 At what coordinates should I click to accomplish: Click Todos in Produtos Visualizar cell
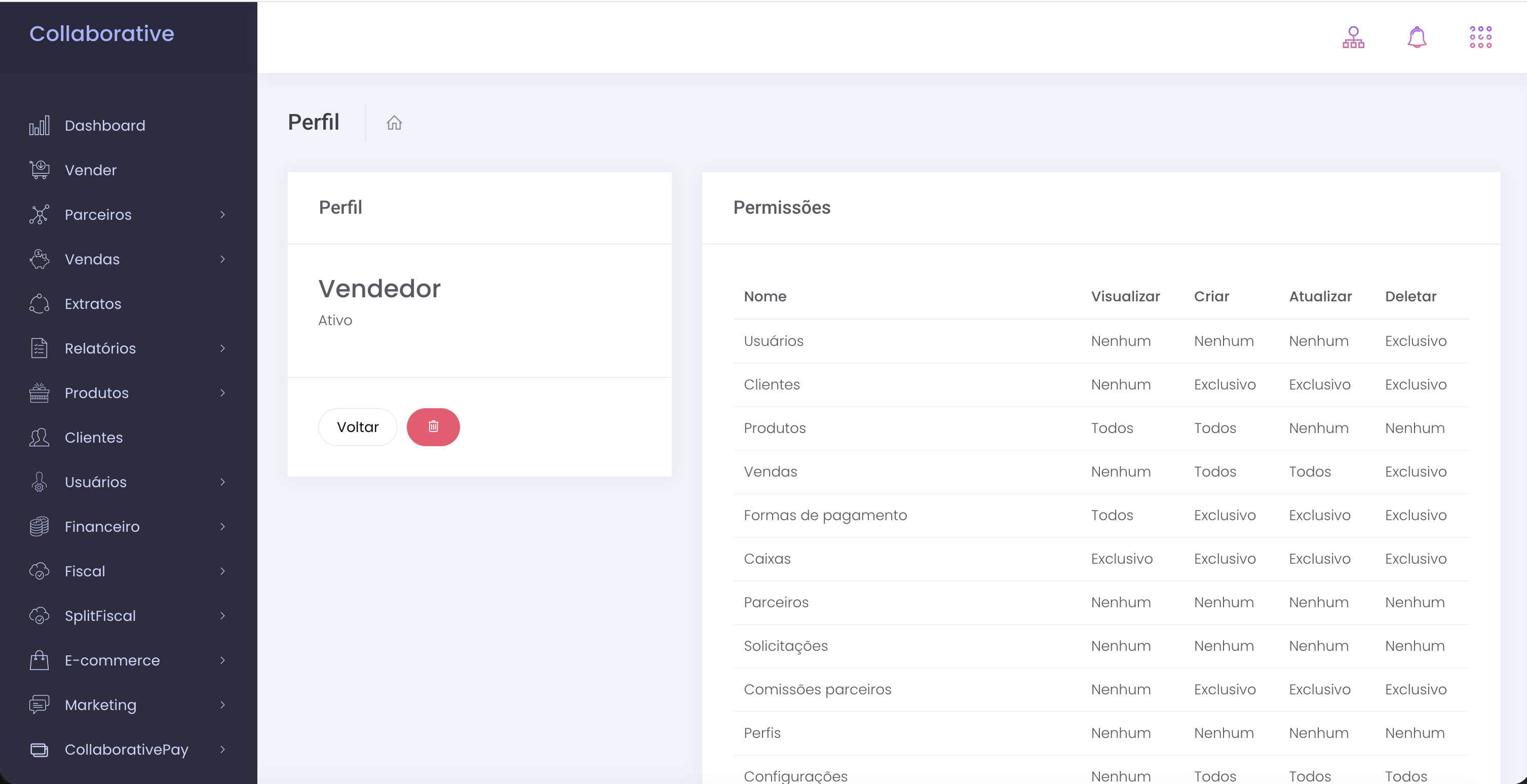1112,428
